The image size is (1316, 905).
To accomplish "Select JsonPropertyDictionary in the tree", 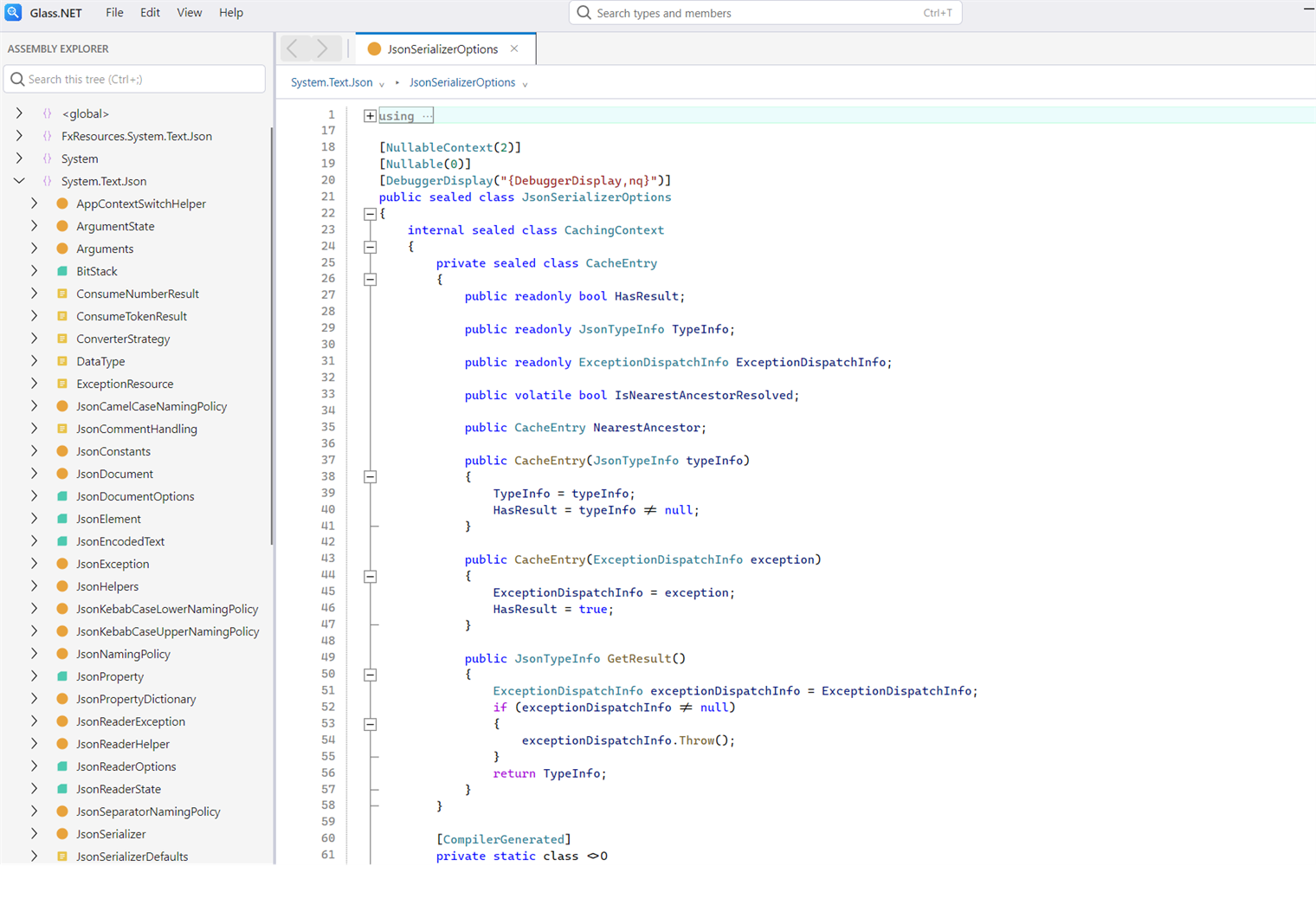I will tap(136, 699).
